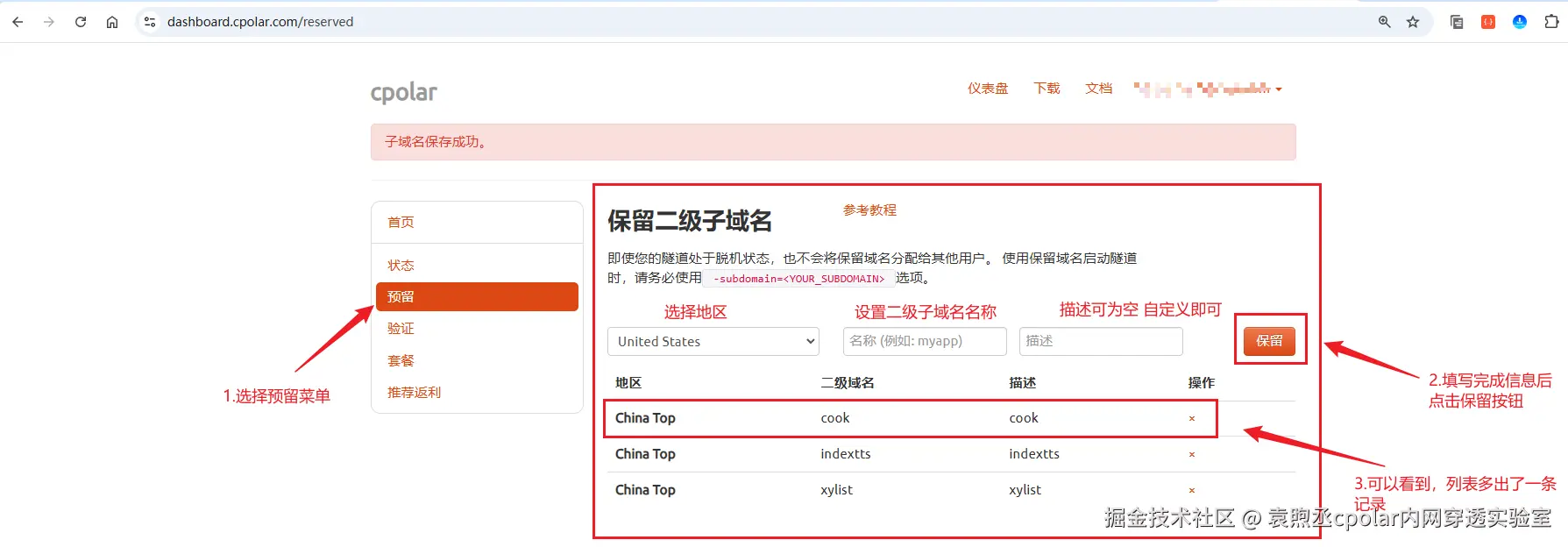View site information icon in address bar
The height and width of the screenshot is (547, 1568).
click(150, 22)
